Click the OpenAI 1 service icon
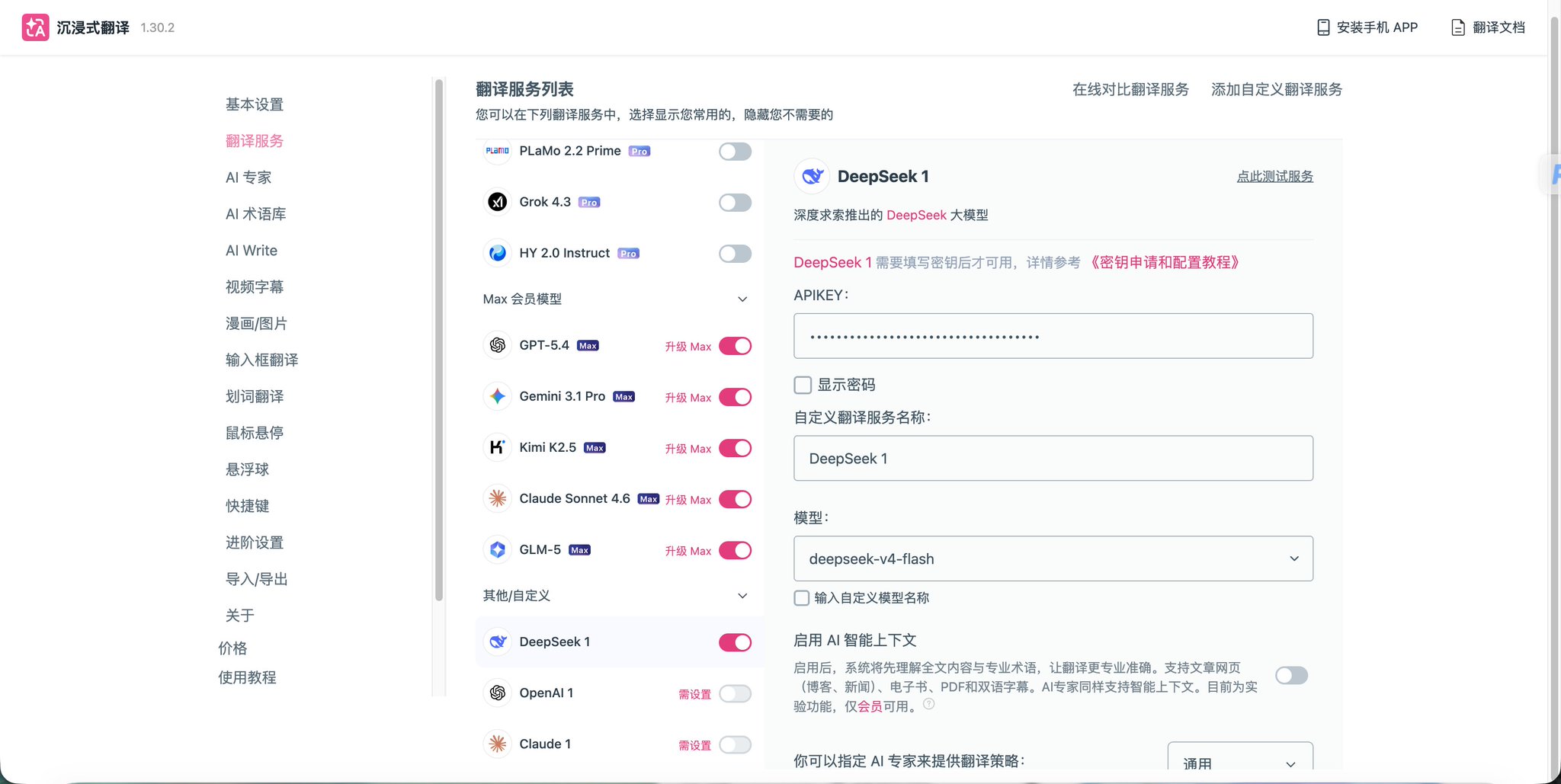Screen dimensions: 1561x784 pos(498,693)
